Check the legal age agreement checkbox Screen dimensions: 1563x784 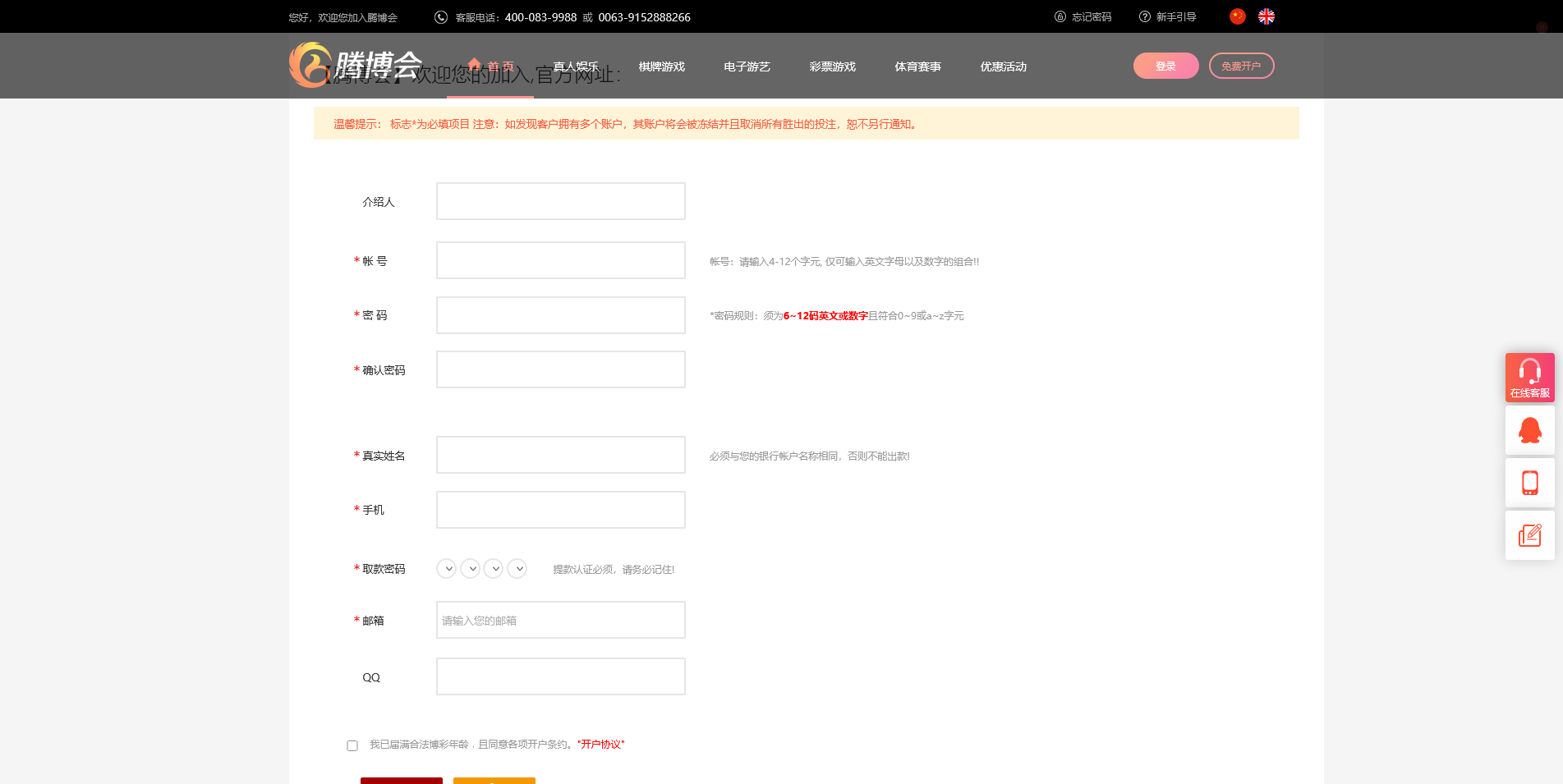click(x=352, y=745)
